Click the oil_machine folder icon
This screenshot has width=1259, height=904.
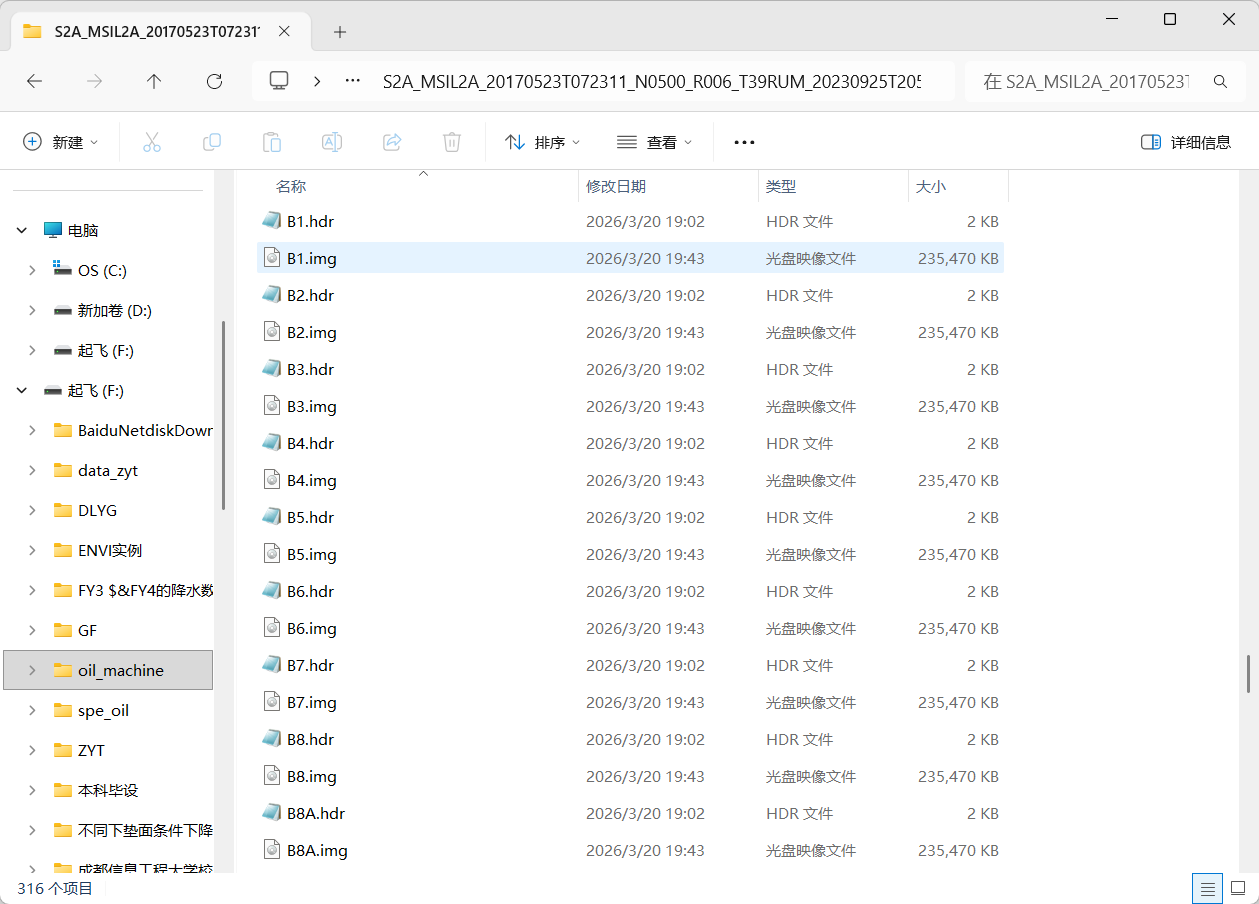coord(63,670)
